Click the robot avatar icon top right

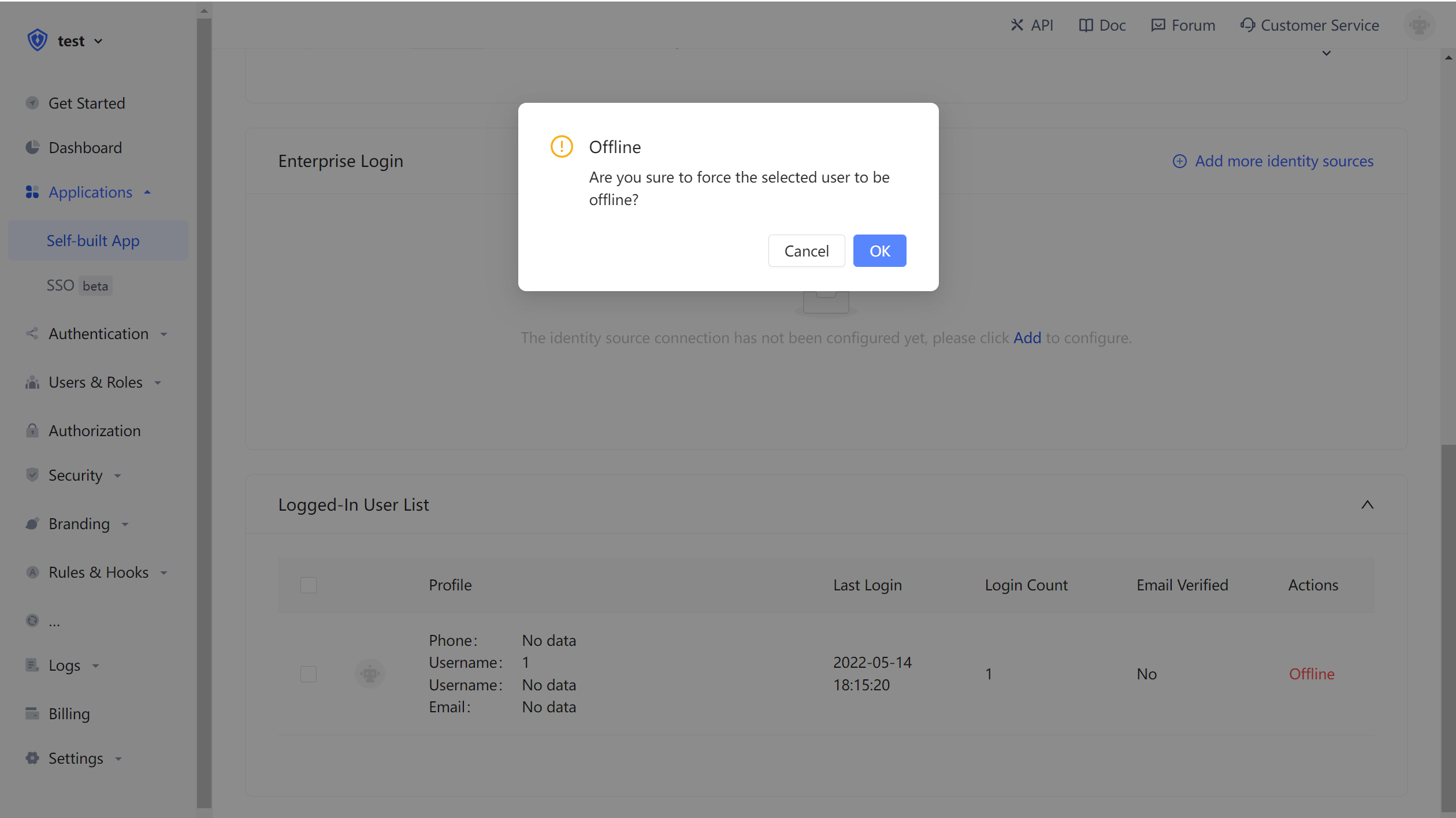[x=1419, y=25]
